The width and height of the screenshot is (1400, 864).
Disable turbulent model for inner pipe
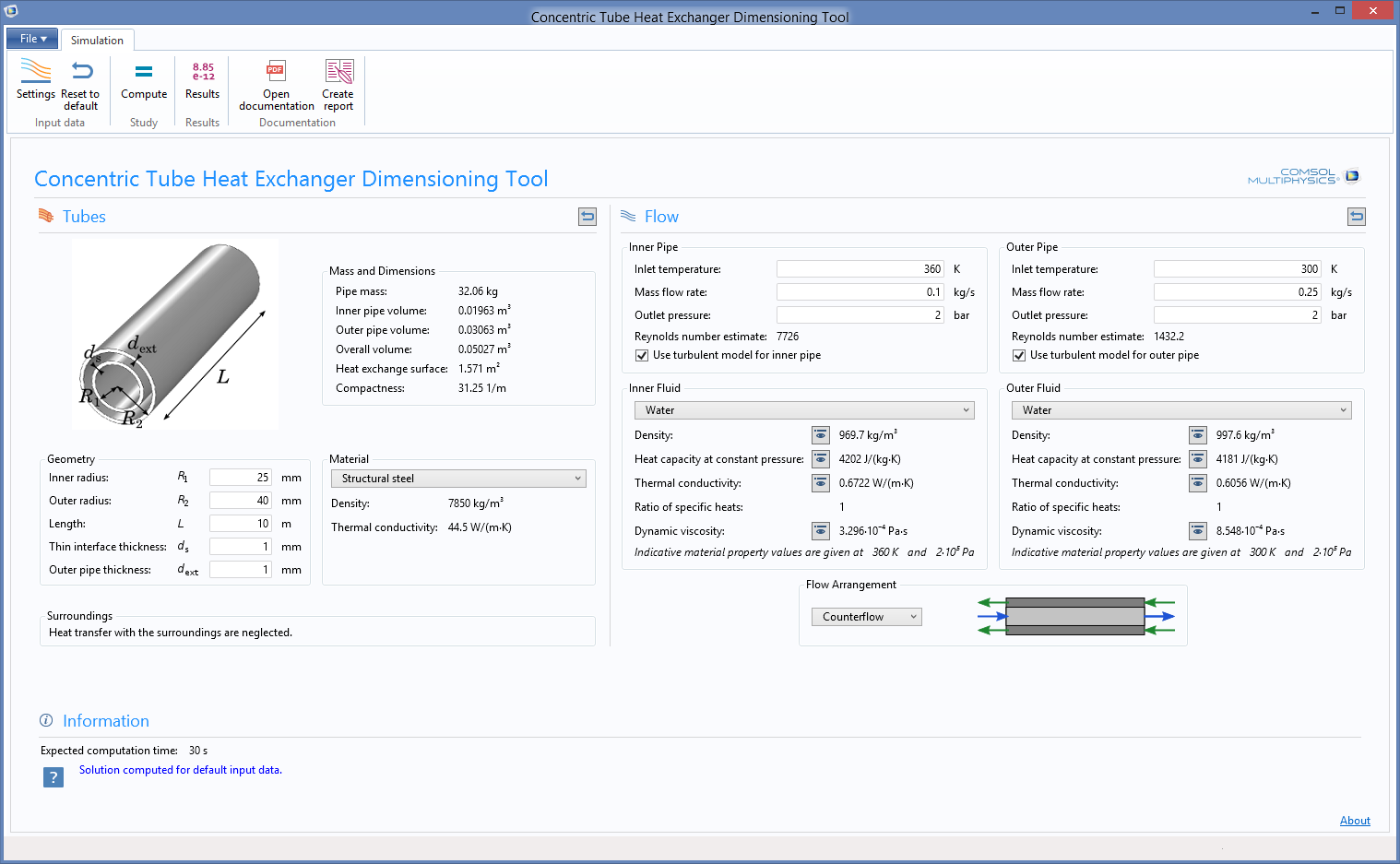(642, 356)
